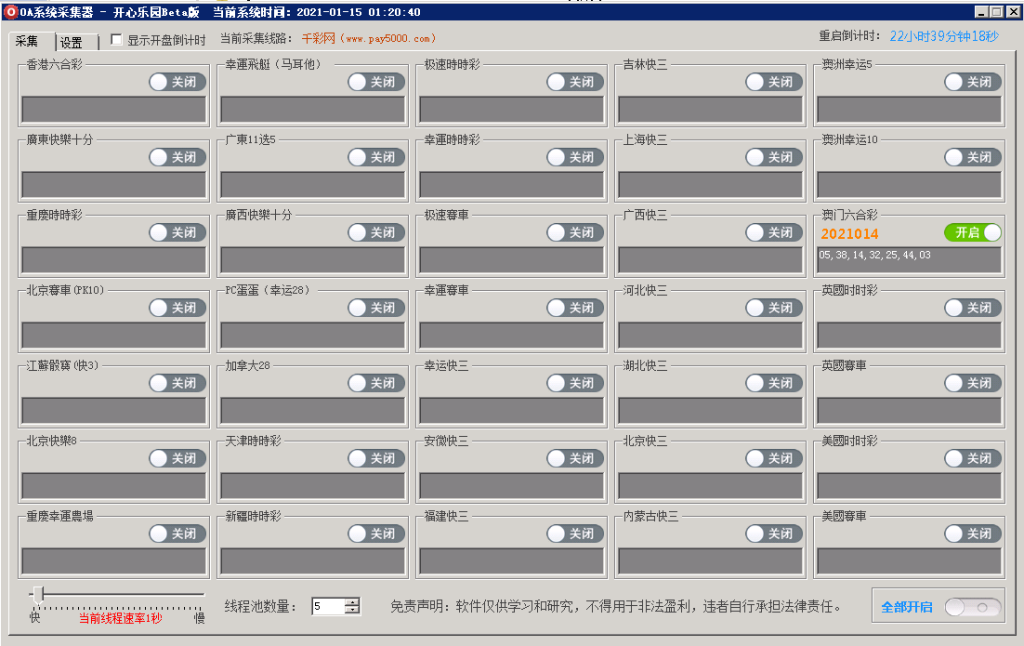
Task: Turn on 北京赛车(PK10) collection
Action: coord(177,307)
